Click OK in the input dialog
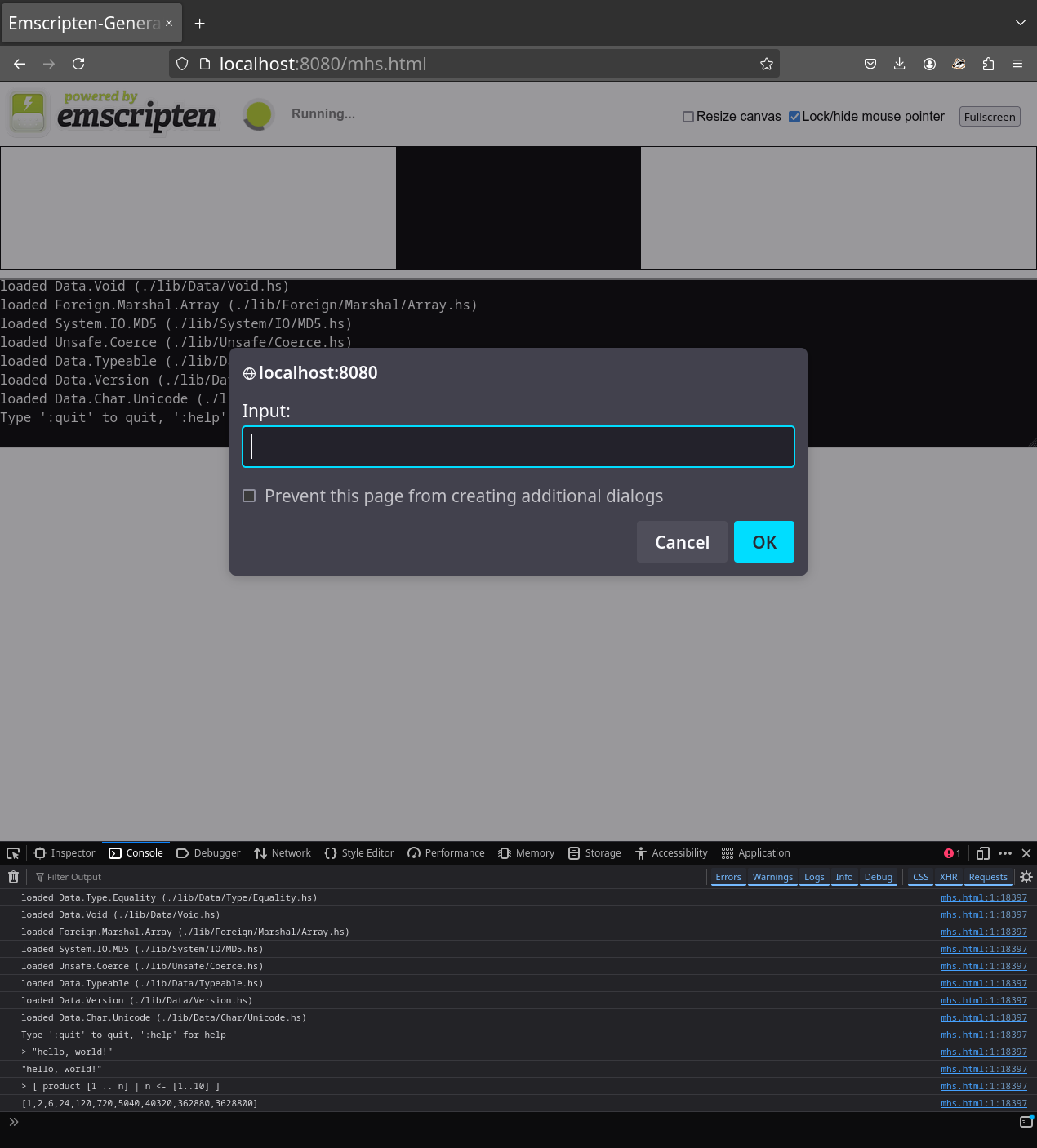This screenshot has height=1148, width=1037. coord(764,542)
